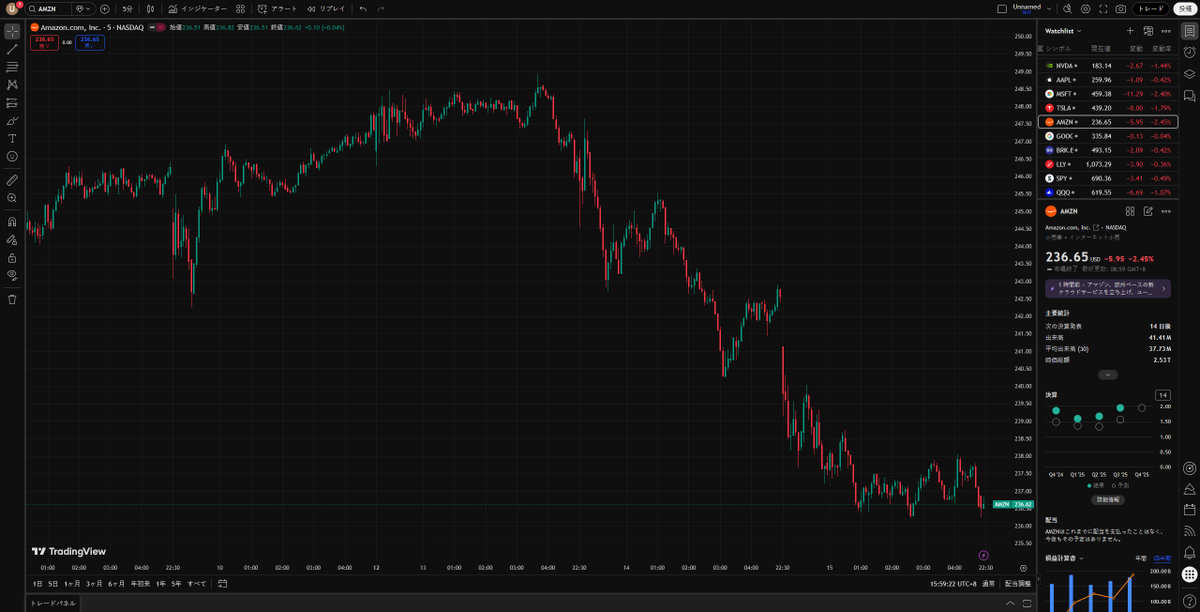
Task: Open go to date calendar icon
Action: pyautogui.click(x=222, y=583)
